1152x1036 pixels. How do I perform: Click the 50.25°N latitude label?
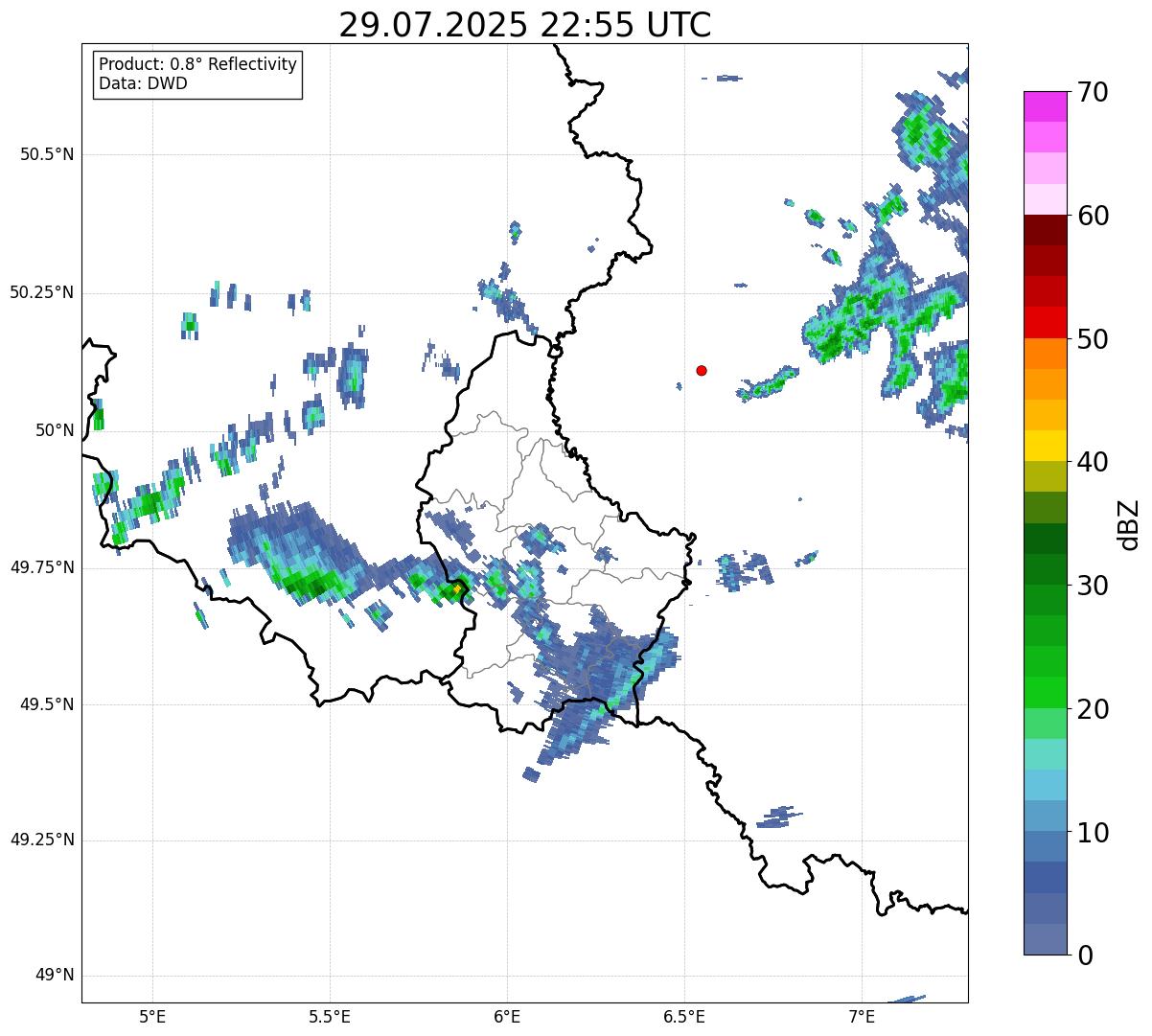click(42, 292)
